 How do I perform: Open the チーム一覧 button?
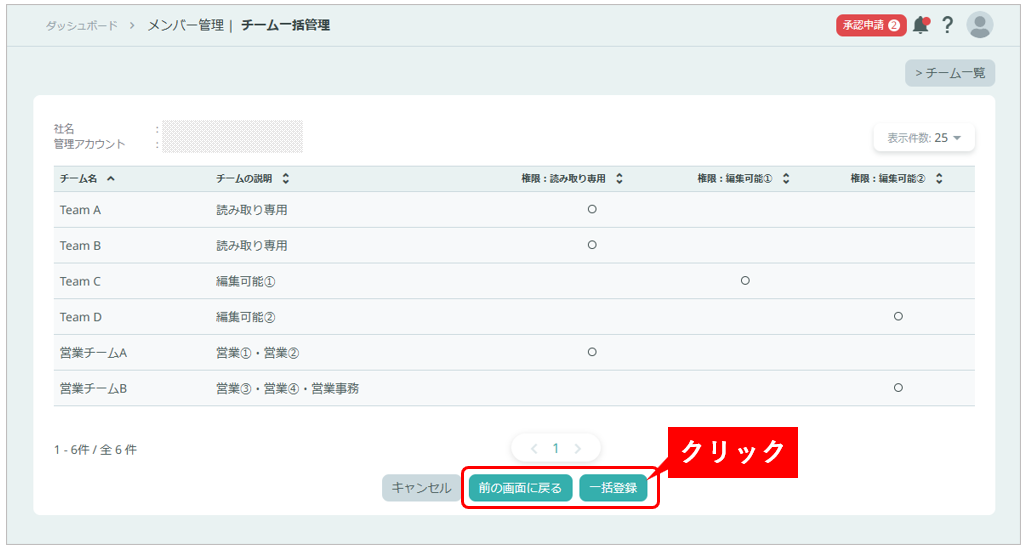pos(949,73)
